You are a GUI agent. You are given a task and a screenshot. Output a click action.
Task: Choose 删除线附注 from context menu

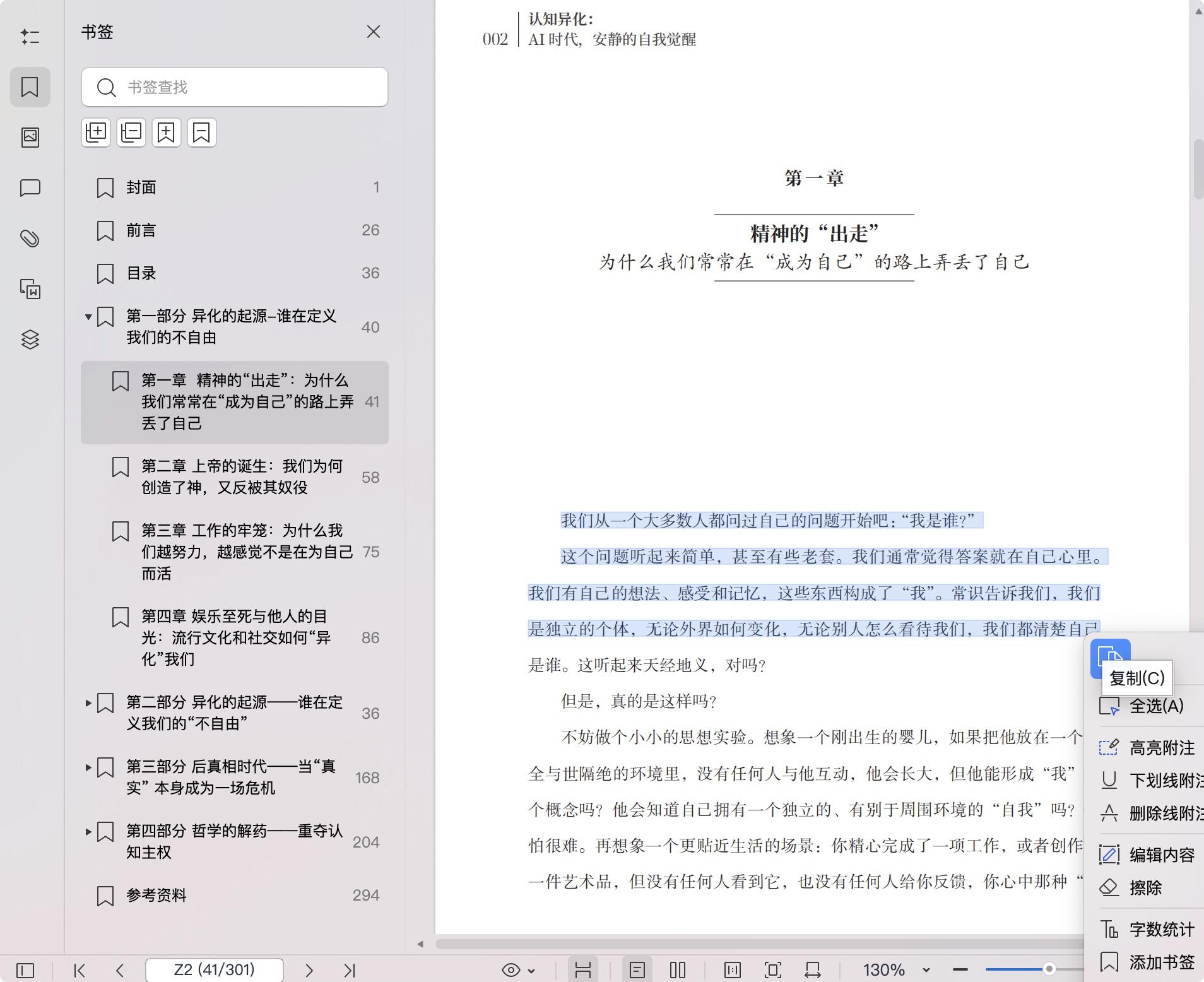tap(1150, 813)
